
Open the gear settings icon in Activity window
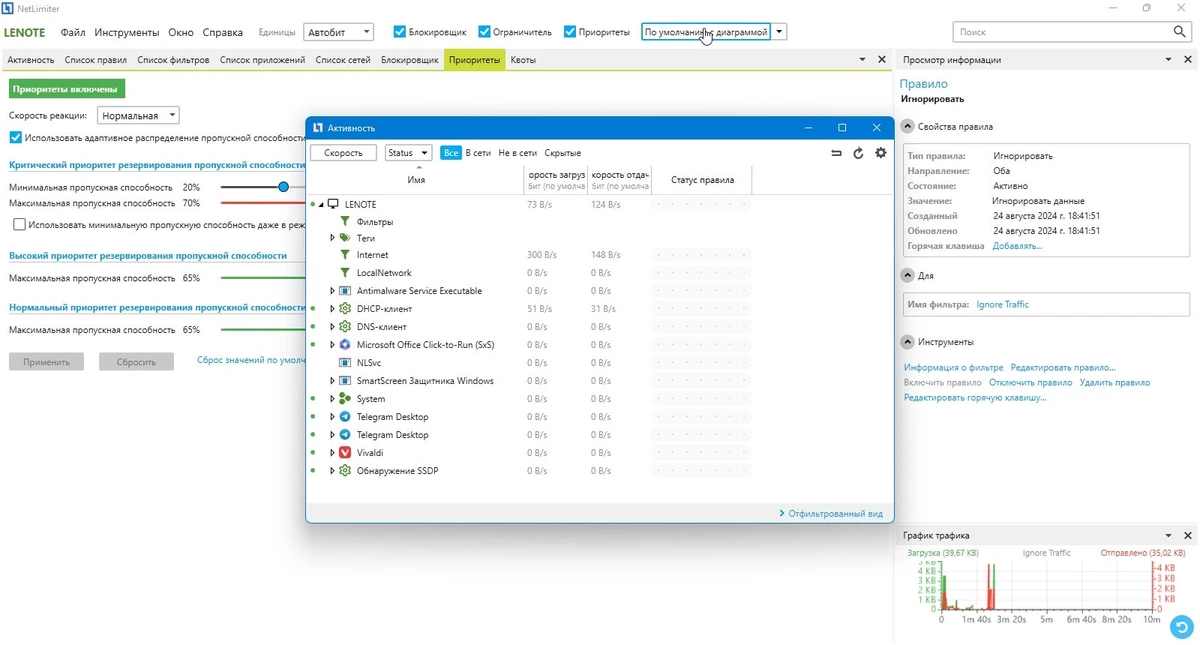(880, 153)
